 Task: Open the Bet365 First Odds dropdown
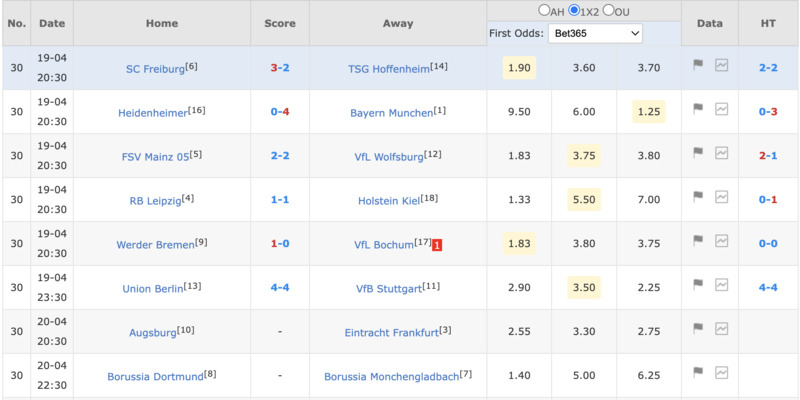coord(595,34)
